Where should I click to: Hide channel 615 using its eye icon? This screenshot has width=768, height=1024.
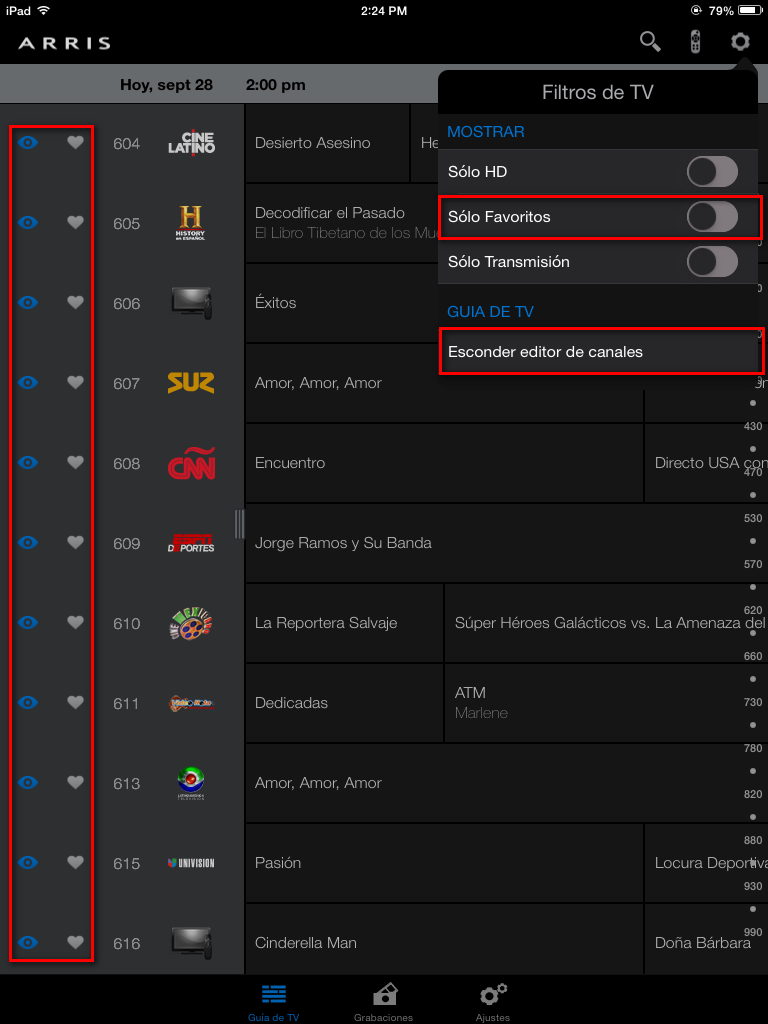pyautogui.click(x=27, y=863)
